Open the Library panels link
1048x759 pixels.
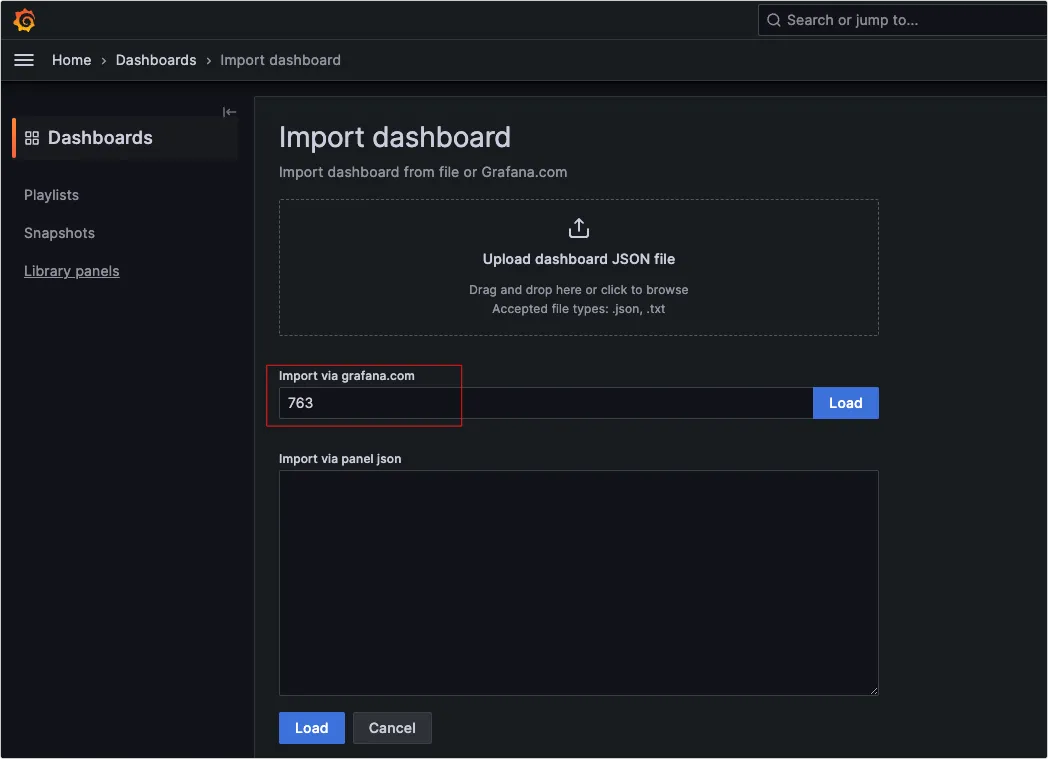click(71, 271)
